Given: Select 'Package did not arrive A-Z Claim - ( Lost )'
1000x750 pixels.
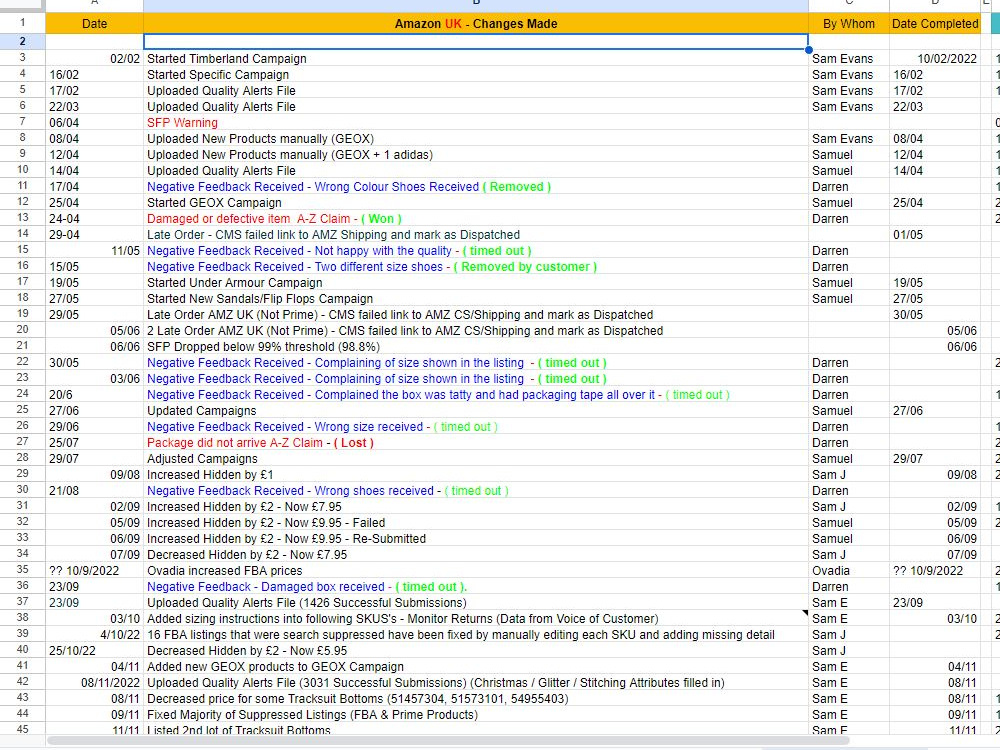Looking at the screenshot, I should pos(476,443).
